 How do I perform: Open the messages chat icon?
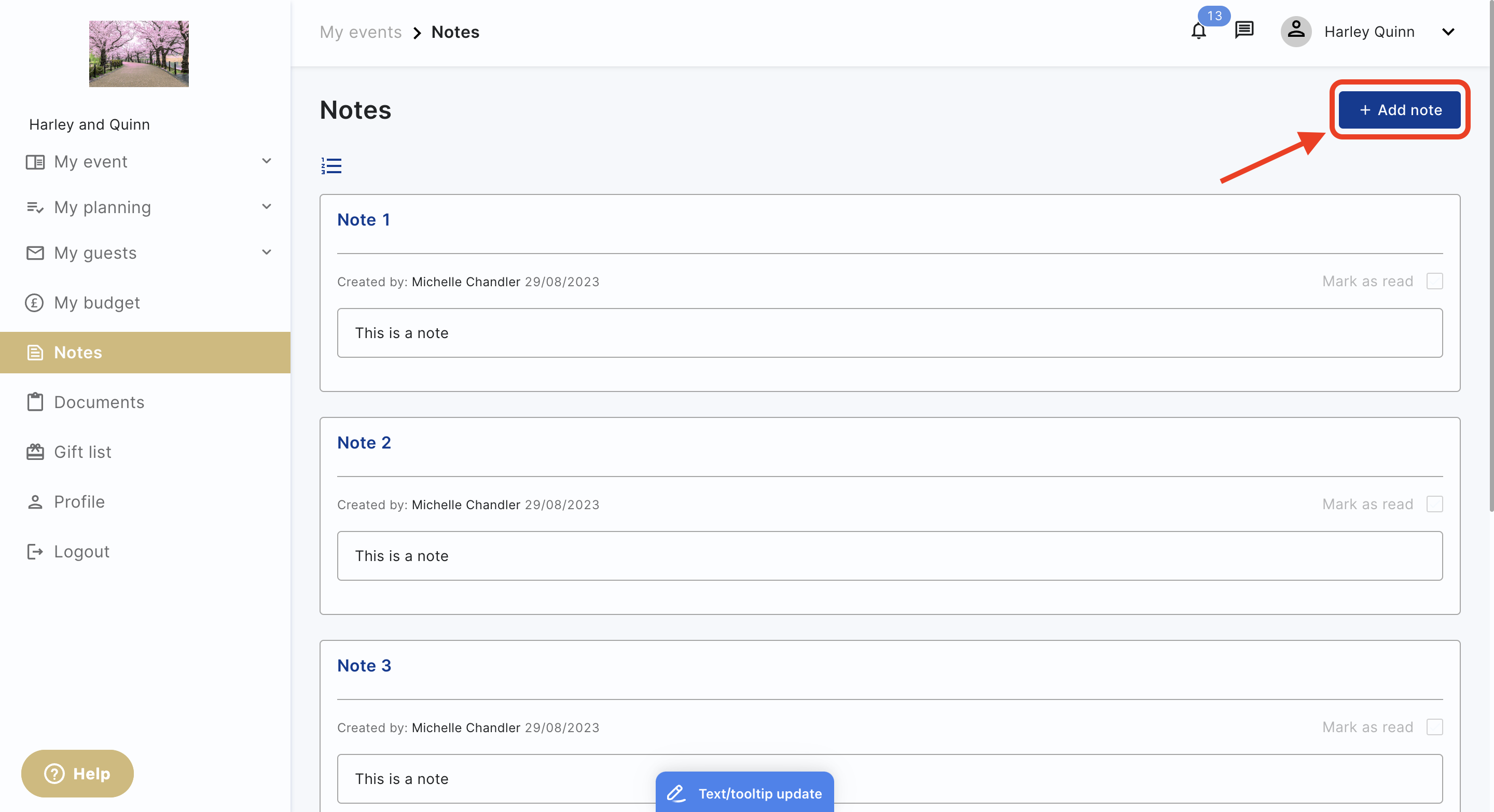(1244, 30)
